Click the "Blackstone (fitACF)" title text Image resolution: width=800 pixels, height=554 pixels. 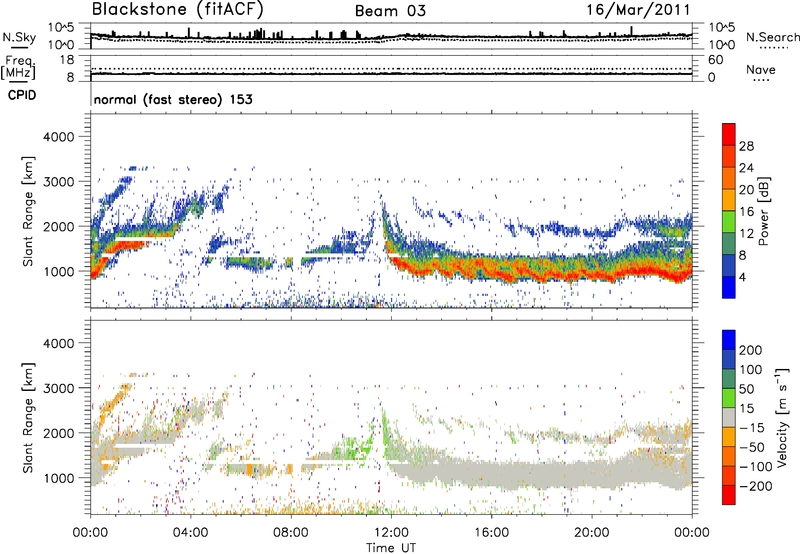pyautogui.click(x=178, y=9)
